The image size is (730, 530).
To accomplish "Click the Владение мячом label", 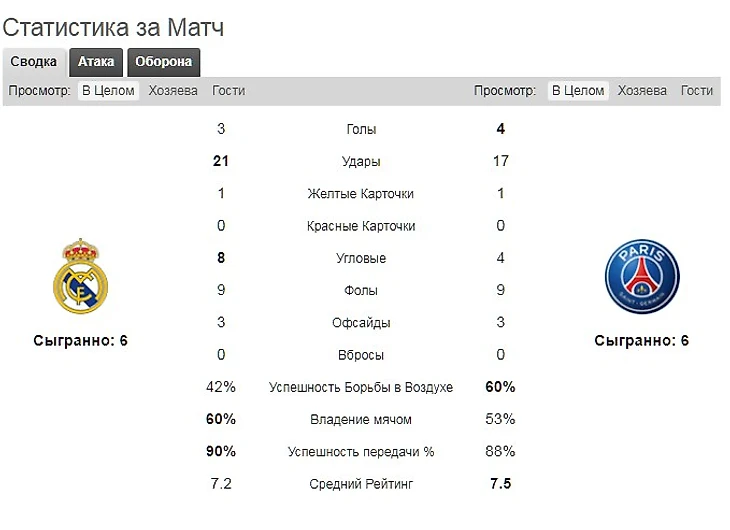I will tap(361, 420).
